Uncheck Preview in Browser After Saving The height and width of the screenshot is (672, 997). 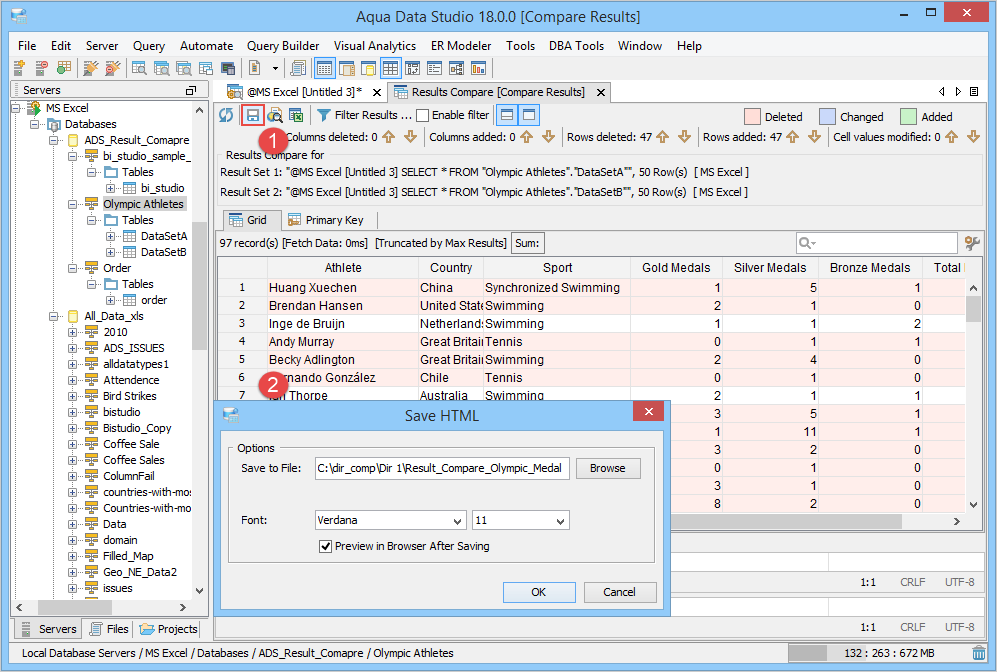tap(325, 546)
